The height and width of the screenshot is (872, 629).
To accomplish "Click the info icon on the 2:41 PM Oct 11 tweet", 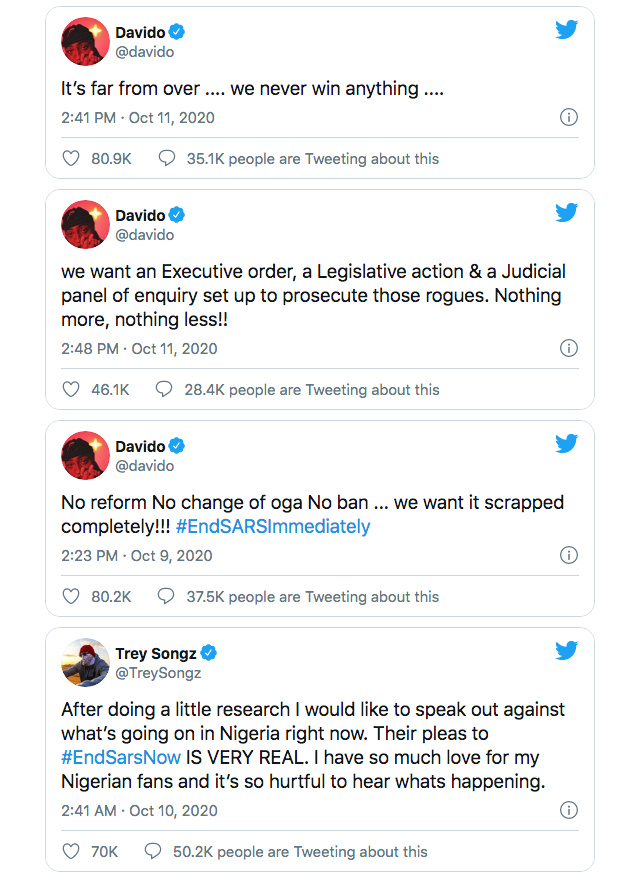I will coord(568,117).
